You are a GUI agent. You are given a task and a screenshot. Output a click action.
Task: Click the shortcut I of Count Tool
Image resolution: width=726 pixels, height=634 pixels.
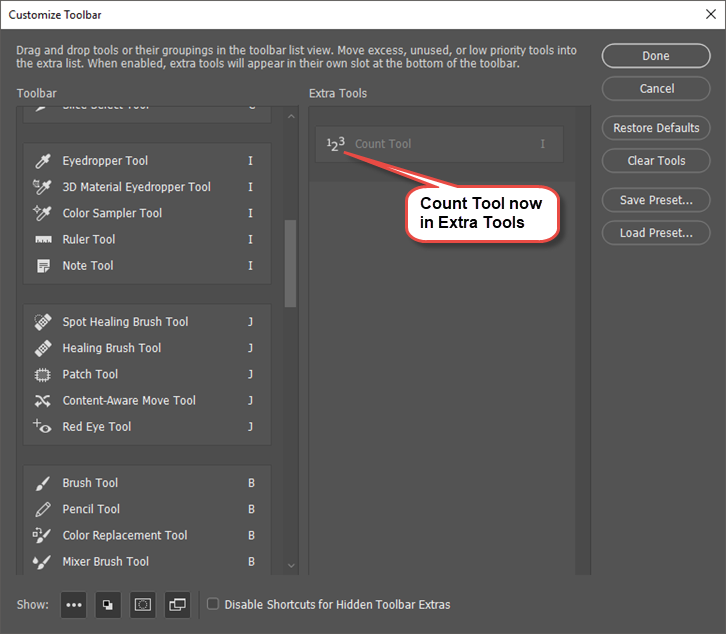click(543, 144)
